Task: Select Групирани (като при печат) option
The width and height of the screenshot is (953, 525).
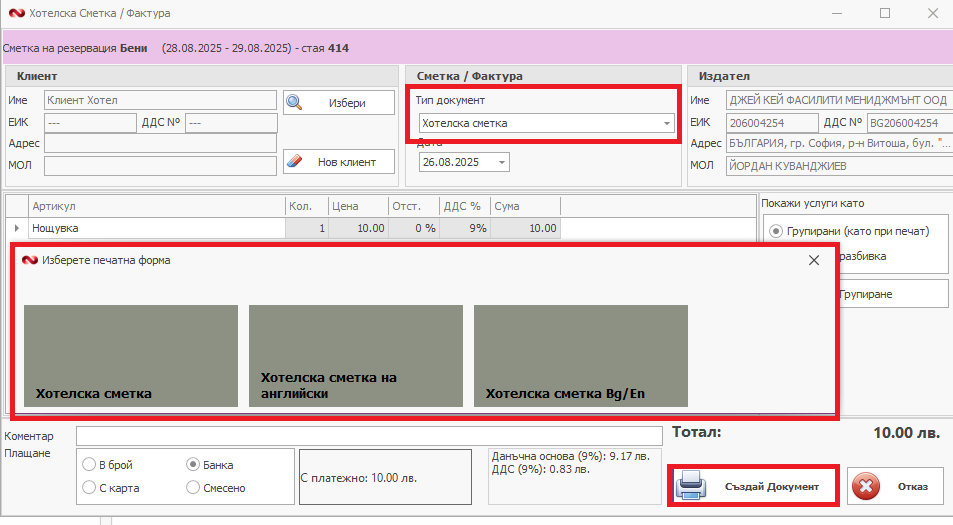Action: (776, 231)
